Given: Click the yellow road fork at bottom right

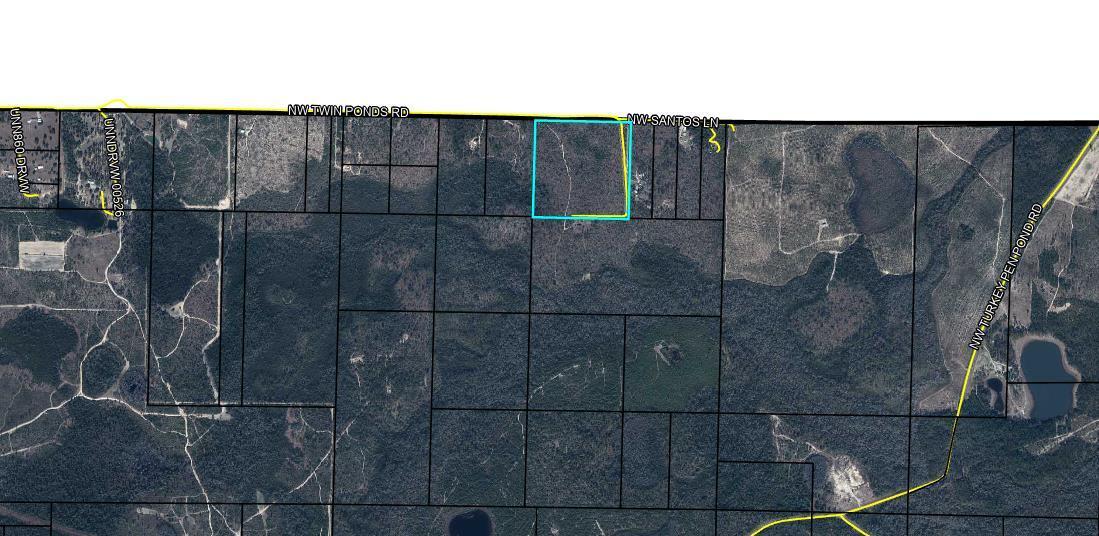Looking at the screenshot, I should click(845, 514).
